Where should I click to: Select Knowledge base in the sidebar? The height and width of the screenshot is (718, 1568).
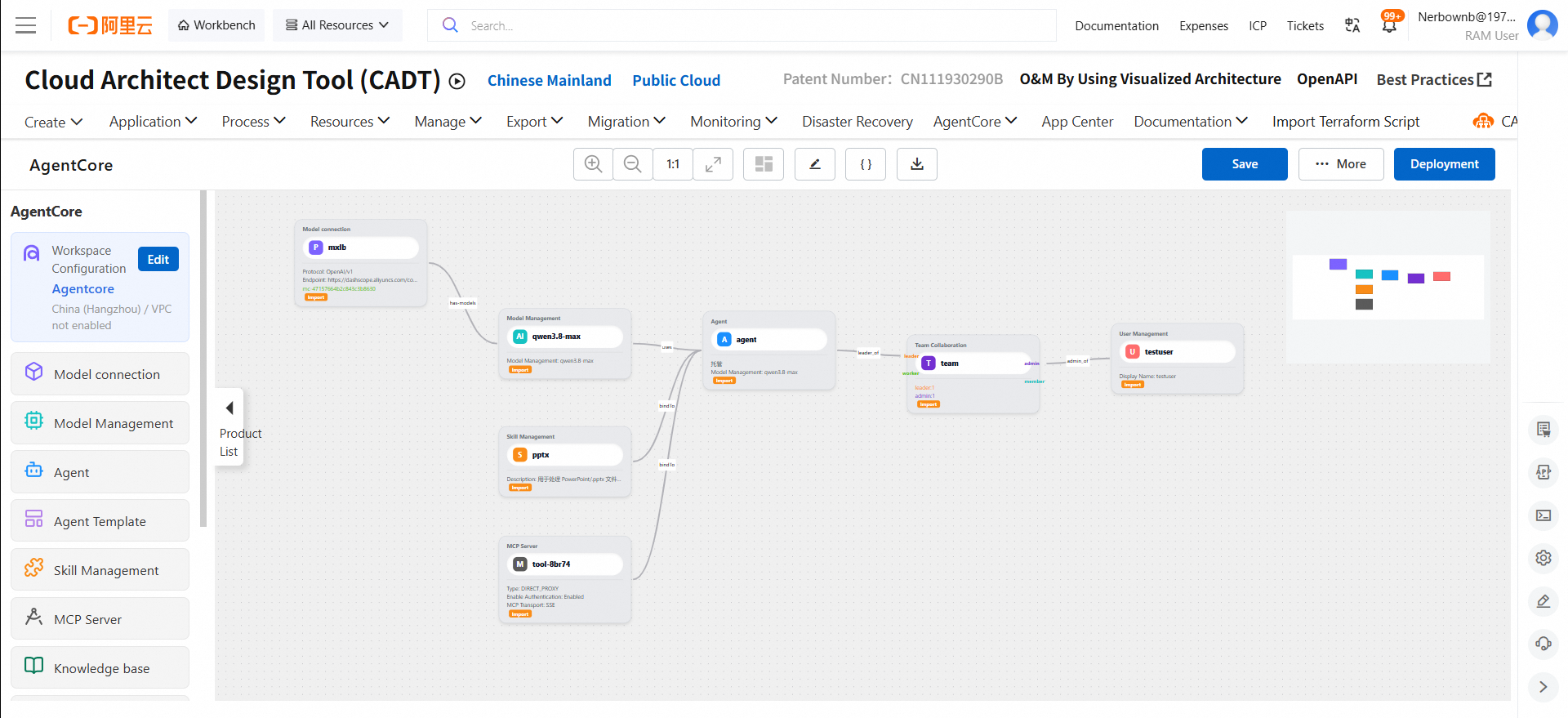pos(100,667)
